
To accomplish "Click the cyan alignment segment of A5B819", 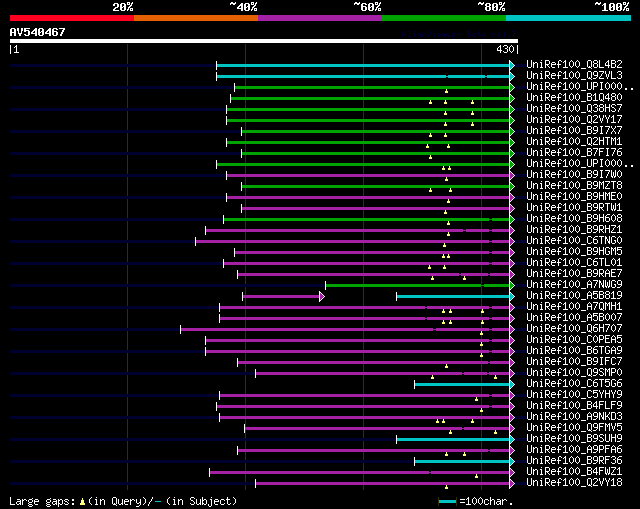I will (x=453, y=296).
